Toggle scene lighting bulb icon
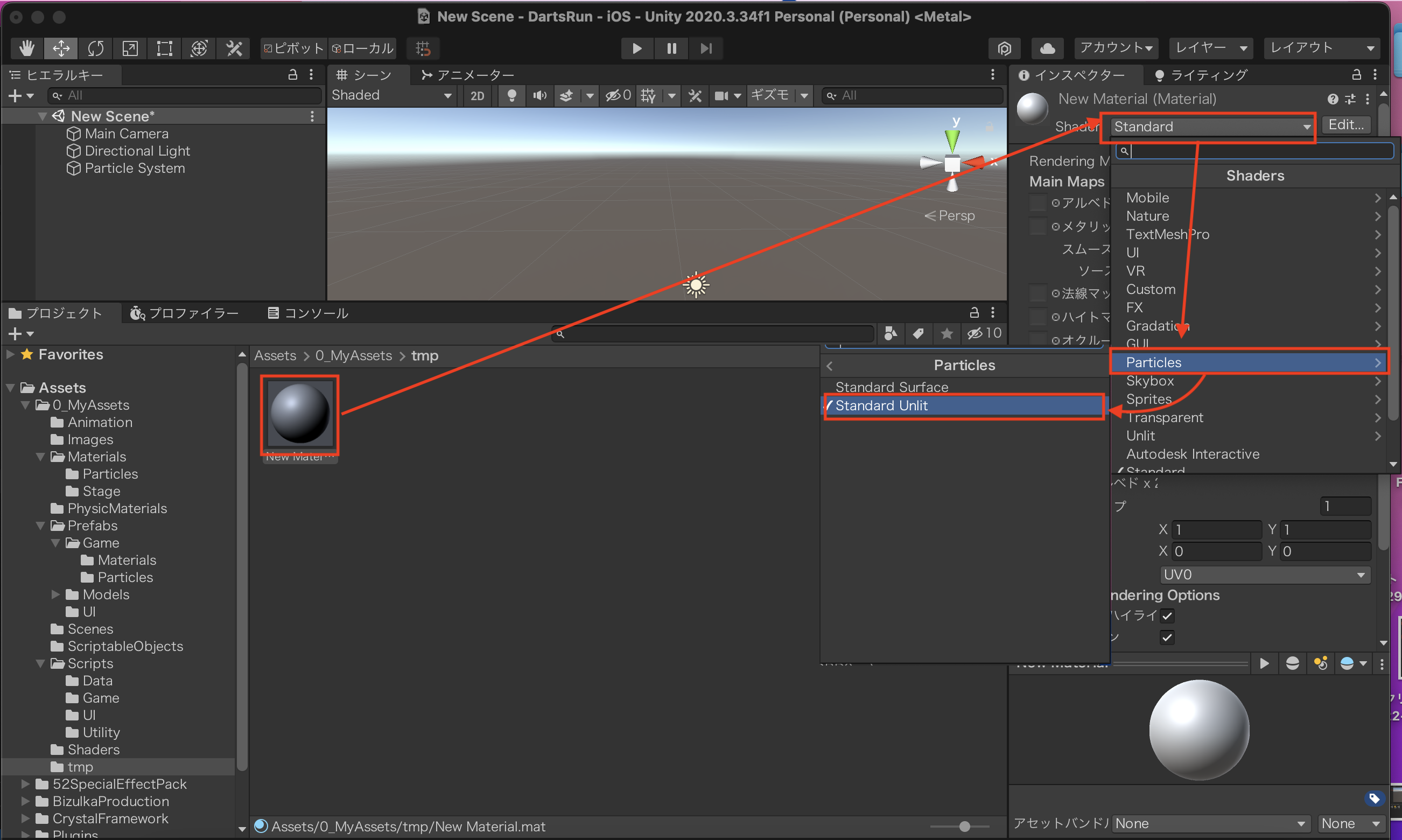 pyautogui.click(x=511, y=95)
